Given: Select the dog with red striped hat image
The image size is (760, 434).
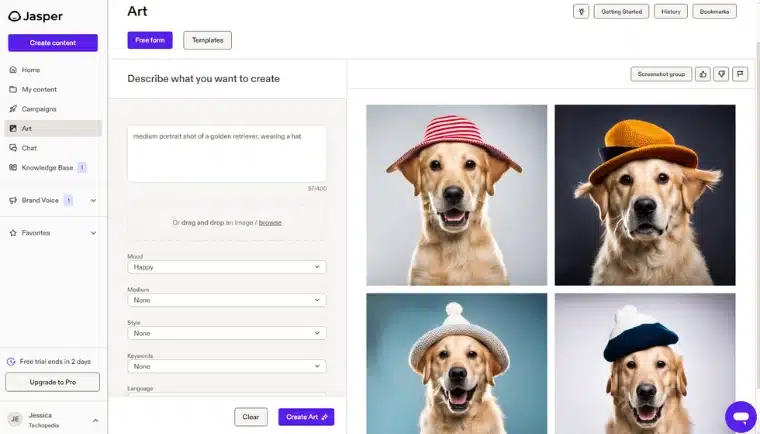Looking at the screenshot, I should coord(457,195).
